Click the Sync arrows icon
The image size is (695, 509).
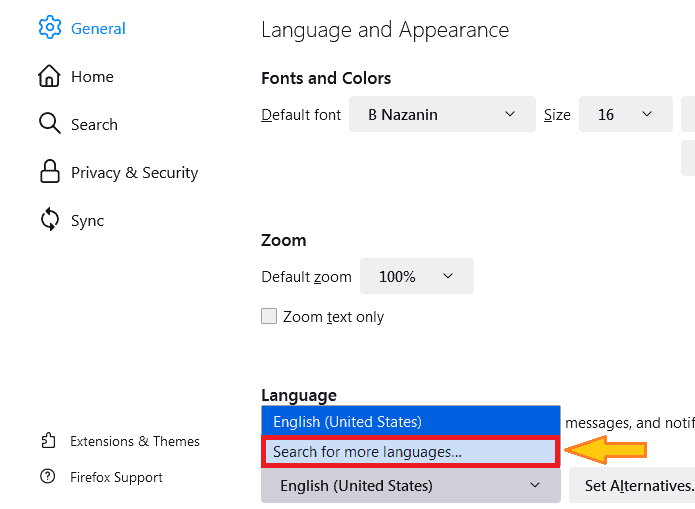49,220
